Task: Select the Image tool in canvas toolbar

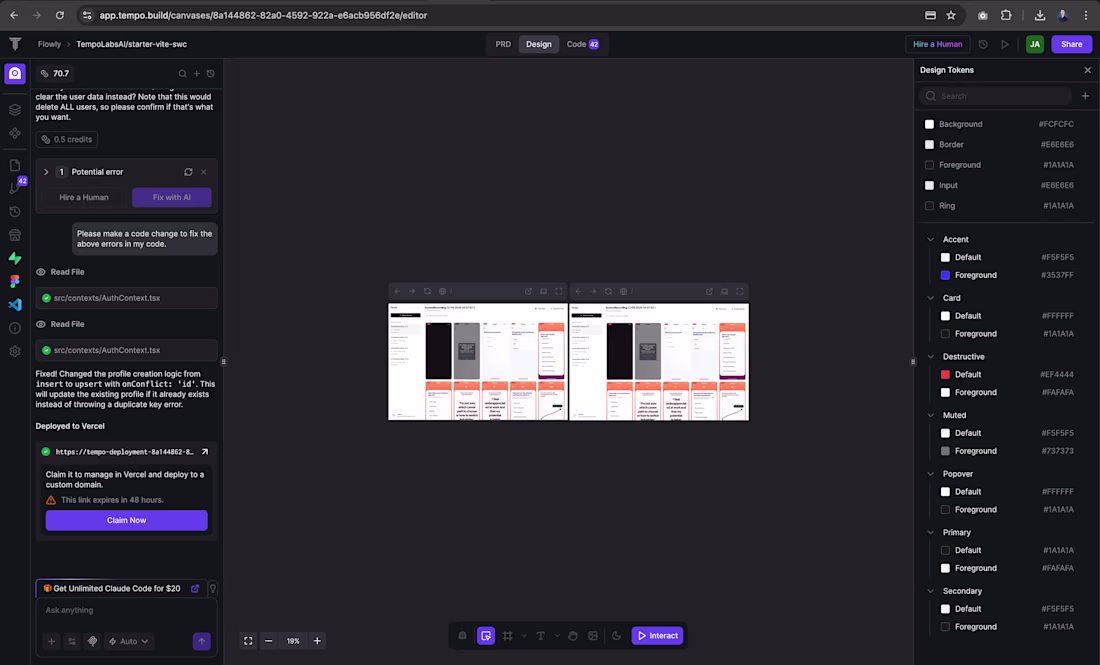Action: pyautogui.click(x=593, y=636)
